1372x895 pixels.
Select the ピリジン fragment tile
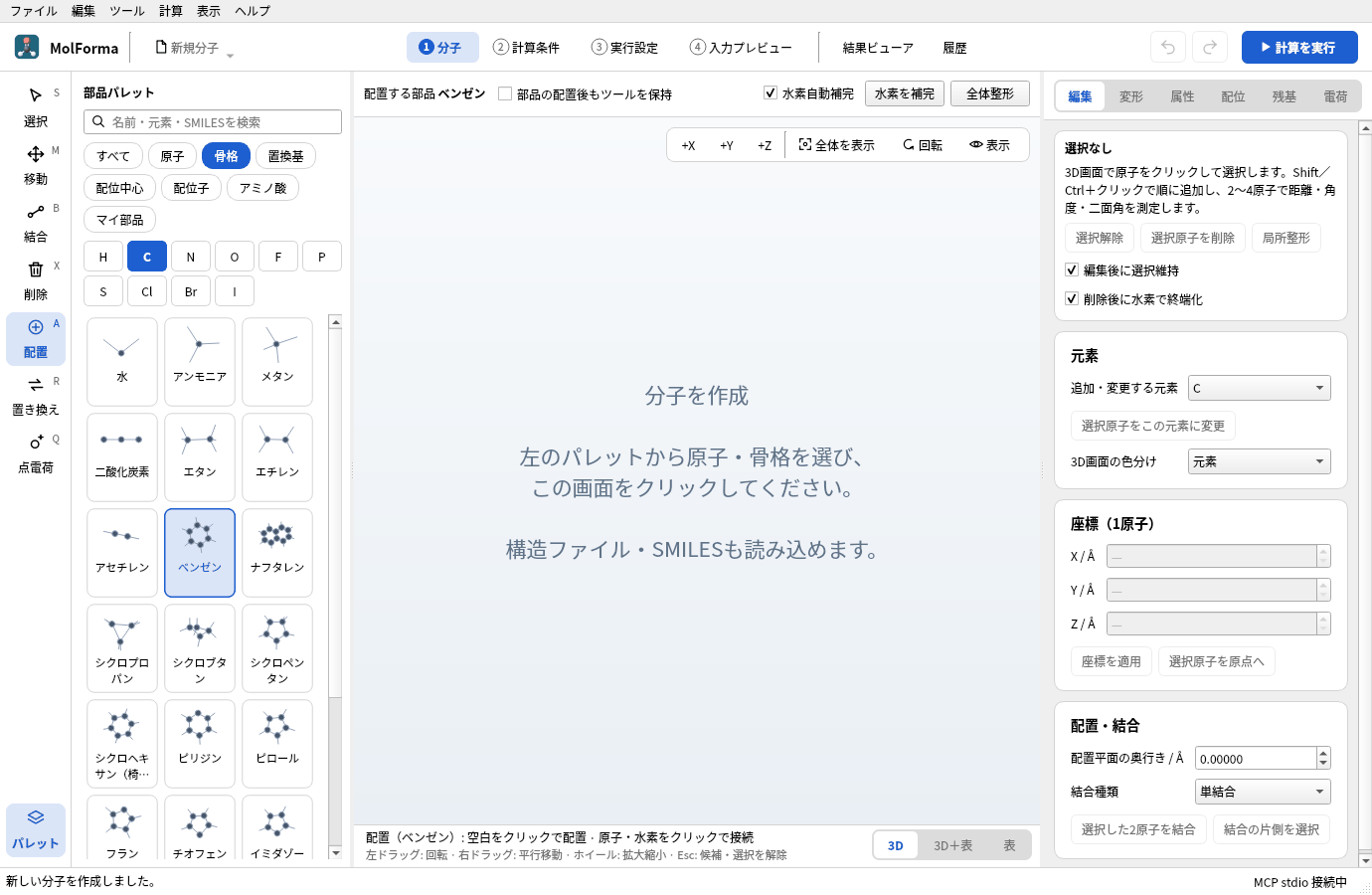(x=200, y=743)
